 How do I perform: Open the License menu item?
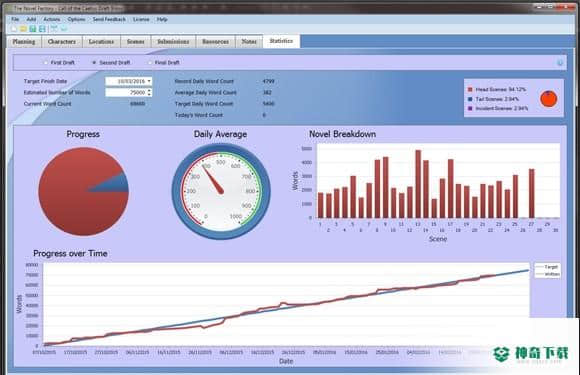click(141, 19)
